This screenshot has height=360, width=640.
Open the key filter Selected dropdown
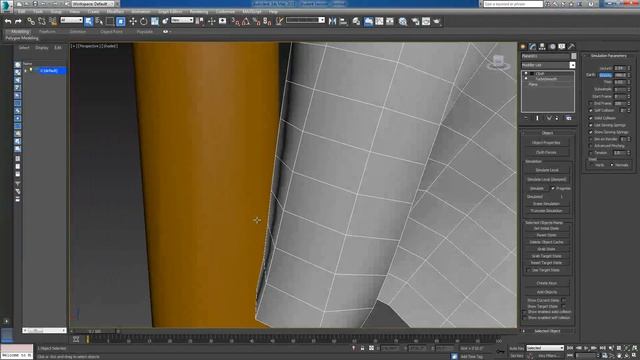pos(545,348)
